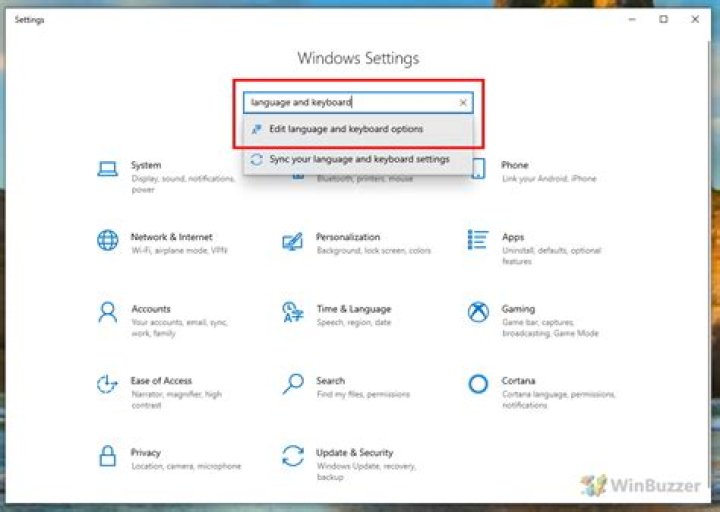Open the Update & Security heading
This screenshot has width=720, height=512.
coord(354,453)
